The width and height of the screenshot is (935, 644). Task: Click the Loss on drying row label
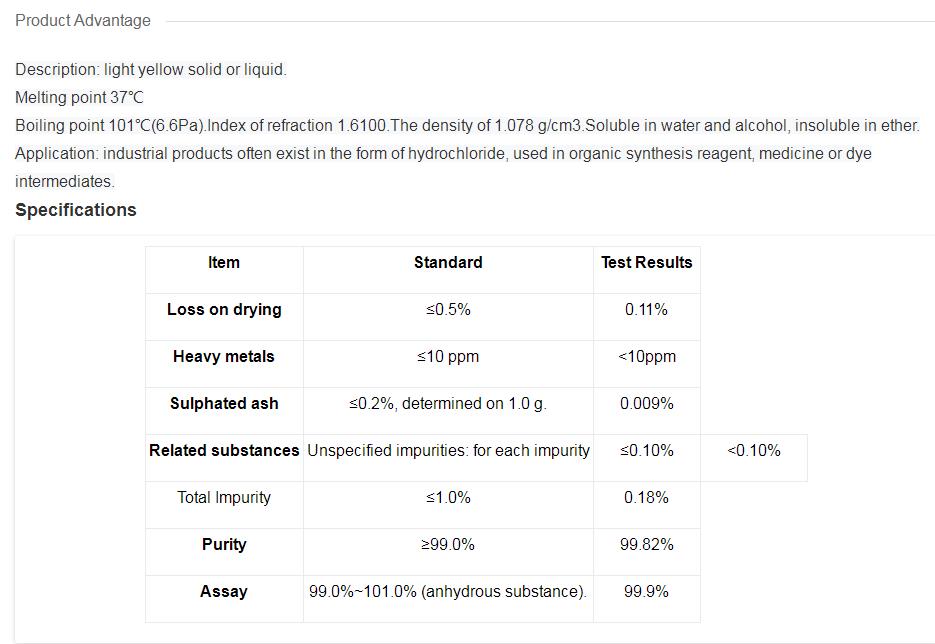[x=224, y=310]
